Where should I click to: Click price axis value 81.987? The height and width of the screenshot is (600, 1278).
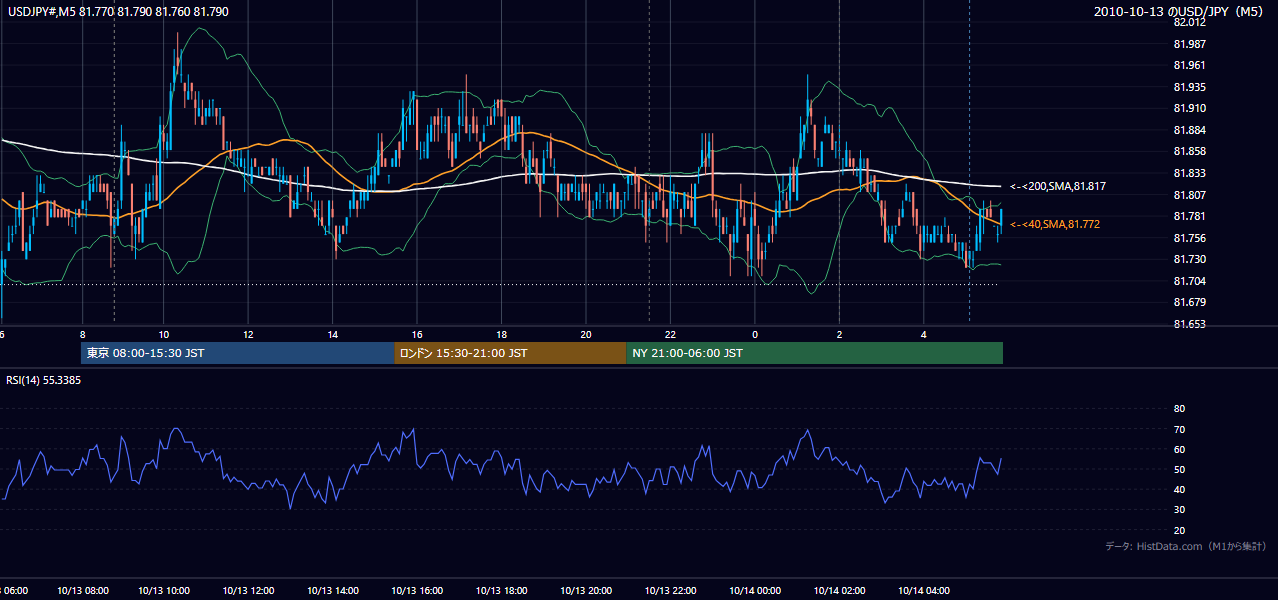[x=1188, y=44]
